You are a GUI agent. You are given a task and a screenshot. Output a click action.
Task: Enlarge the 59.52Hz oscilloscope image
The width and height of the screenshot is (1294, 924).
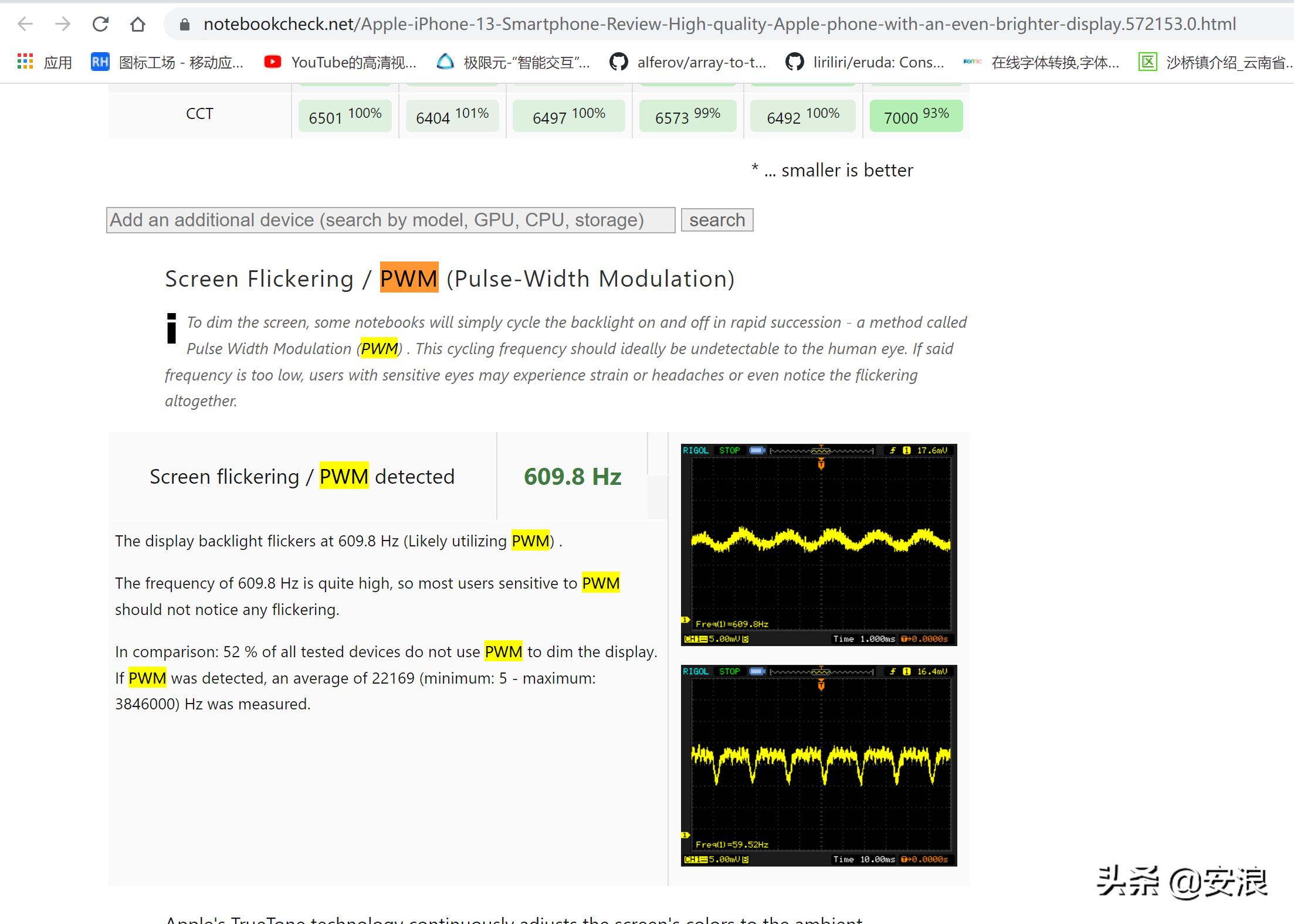pos(818,765)
